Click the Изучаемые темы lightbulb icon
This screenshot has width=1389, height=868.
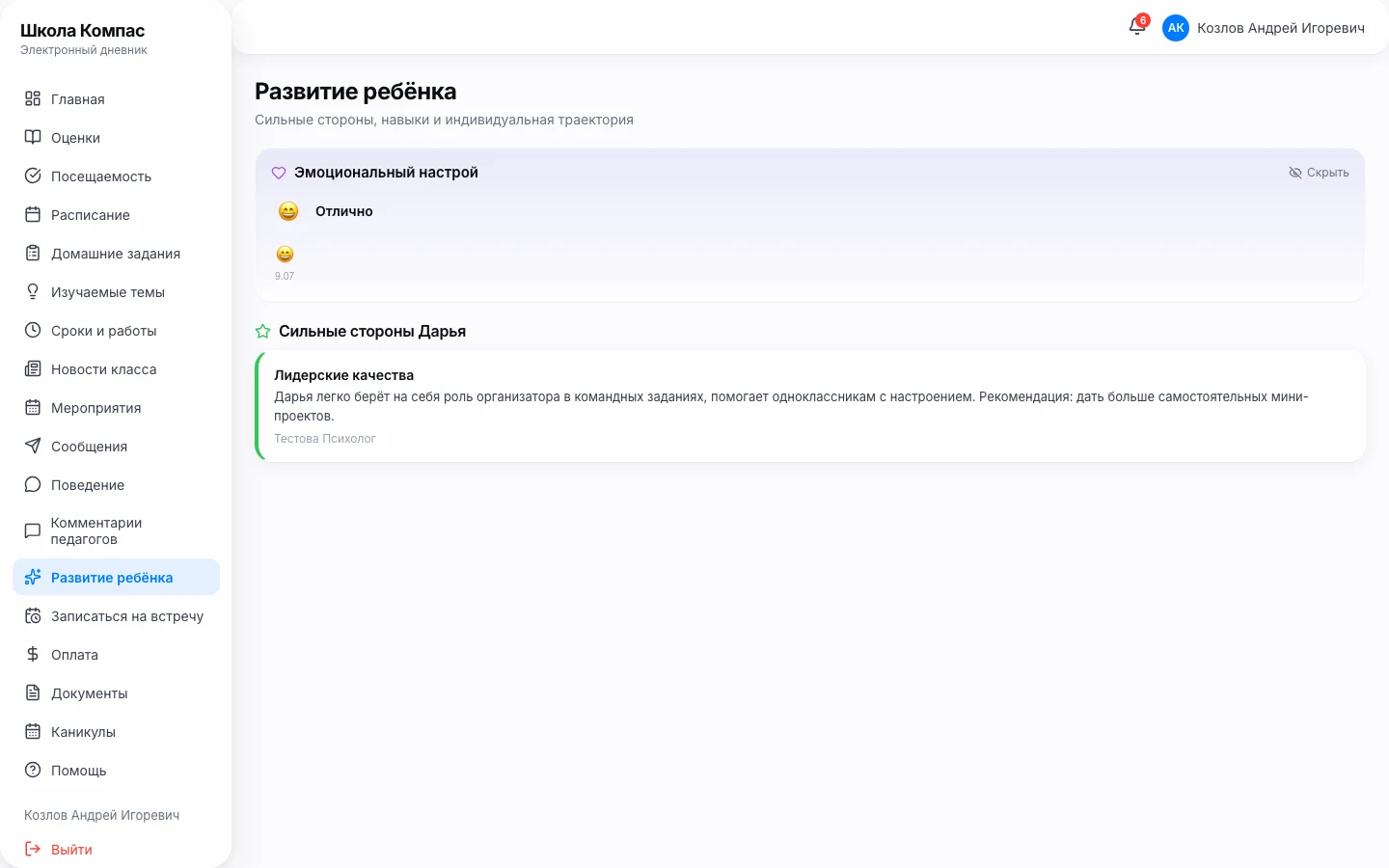(33, 291)
